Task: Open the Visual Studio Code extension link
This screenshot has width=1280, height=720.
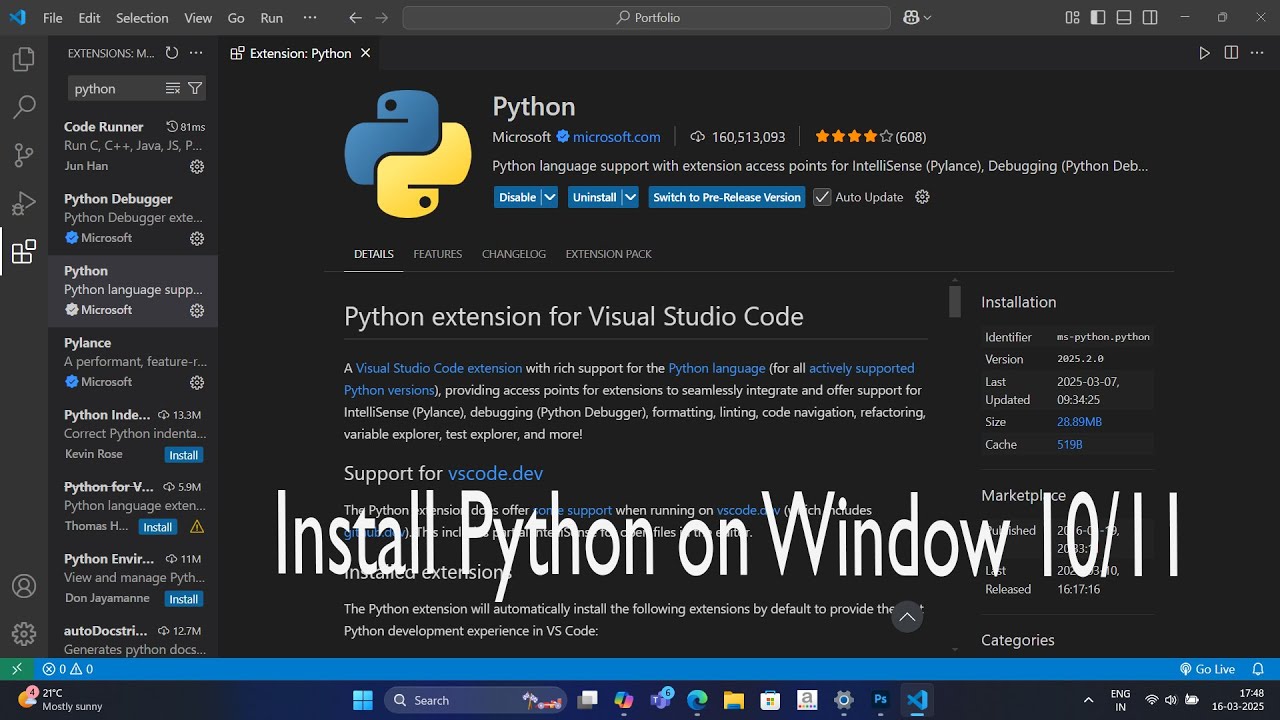Action: pos(439,368)
